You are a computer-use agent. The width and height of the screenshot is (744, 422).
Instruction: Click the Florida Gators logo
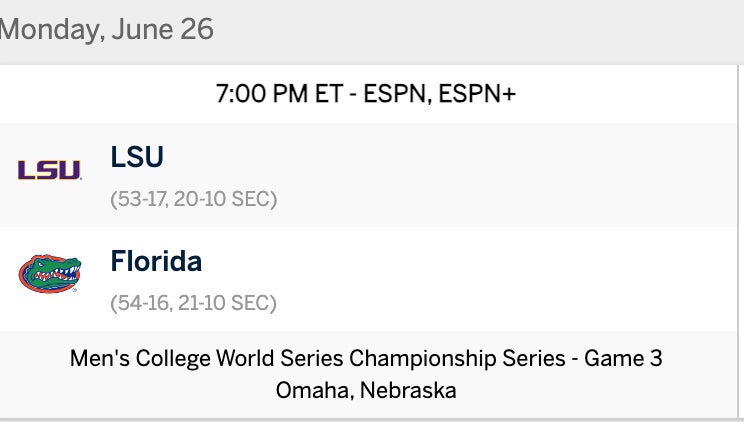pyautogui.click(x=49, y=274)
